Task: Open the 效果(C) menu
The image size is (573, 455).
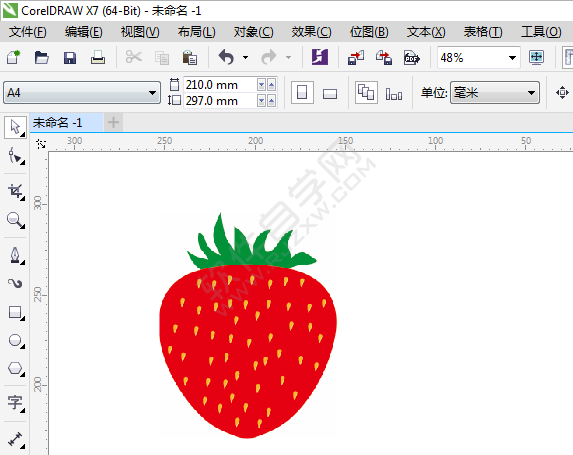Action: coord(311,32)
